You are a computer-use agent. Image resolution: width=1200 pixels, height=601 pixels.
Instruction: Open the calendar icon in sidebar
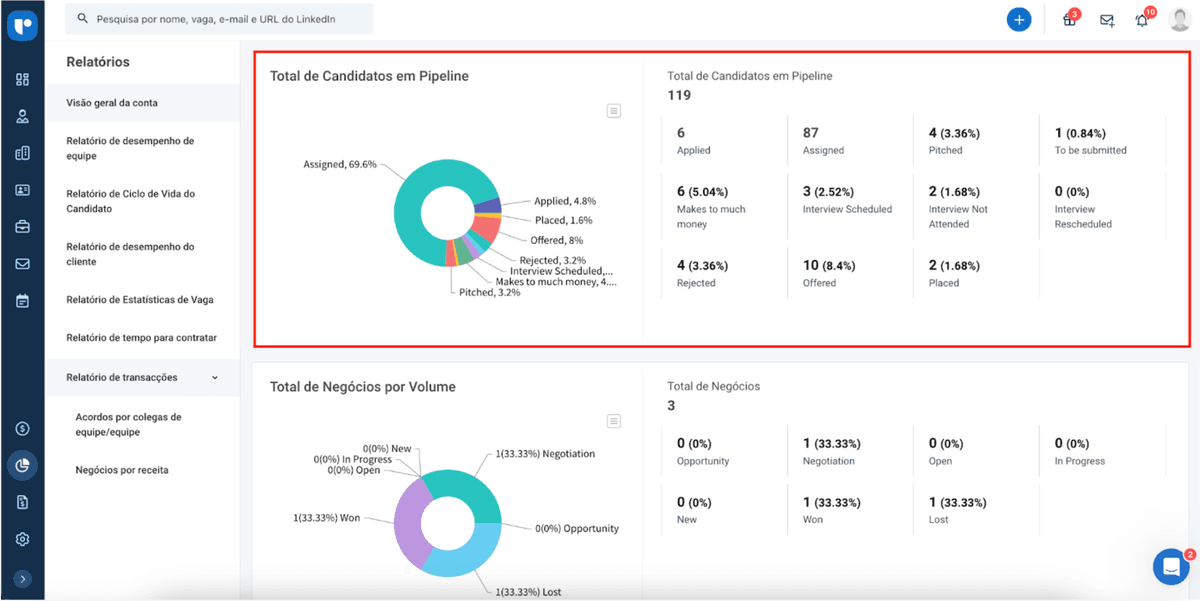point(22,300)
